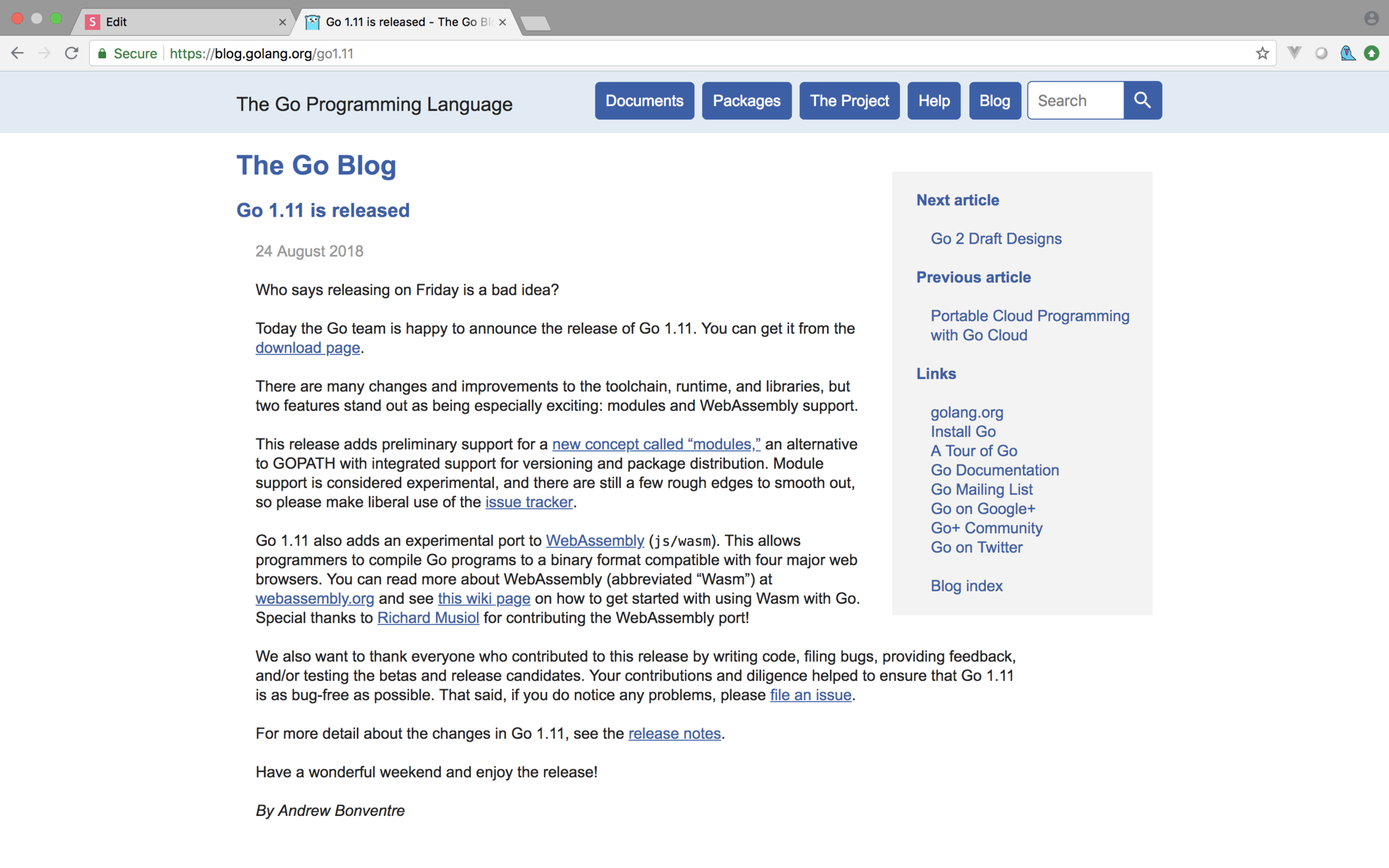The image size is (1389, 868).
Task: Reload the page with refresh icon
Action: point(71,53)
